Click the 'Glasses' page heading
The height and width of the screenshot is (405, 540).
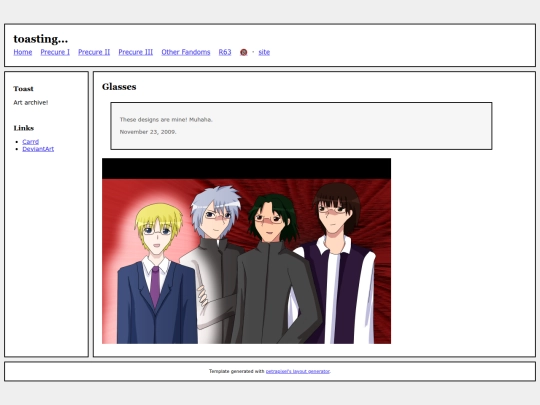tap(119, 87)
